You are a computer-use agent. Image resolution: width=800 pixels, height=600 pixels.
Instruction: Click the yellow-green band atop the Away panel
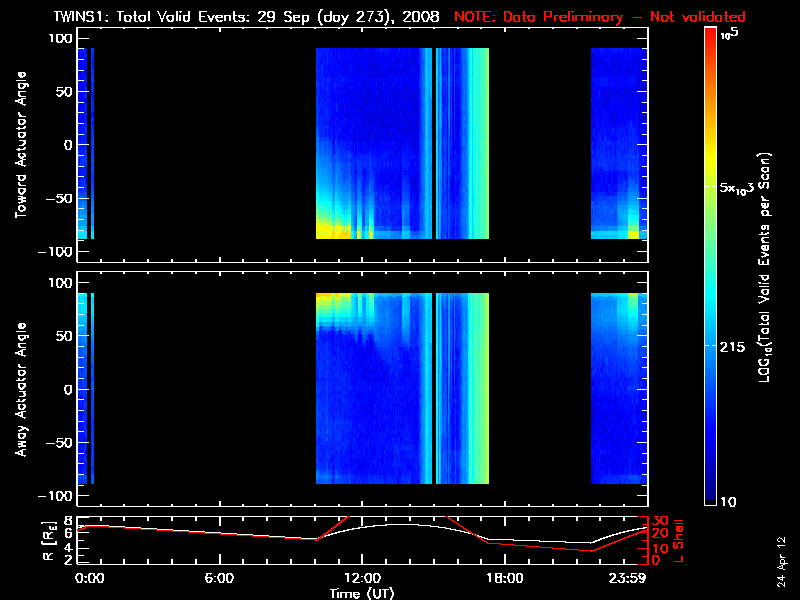tap(340, 298)
